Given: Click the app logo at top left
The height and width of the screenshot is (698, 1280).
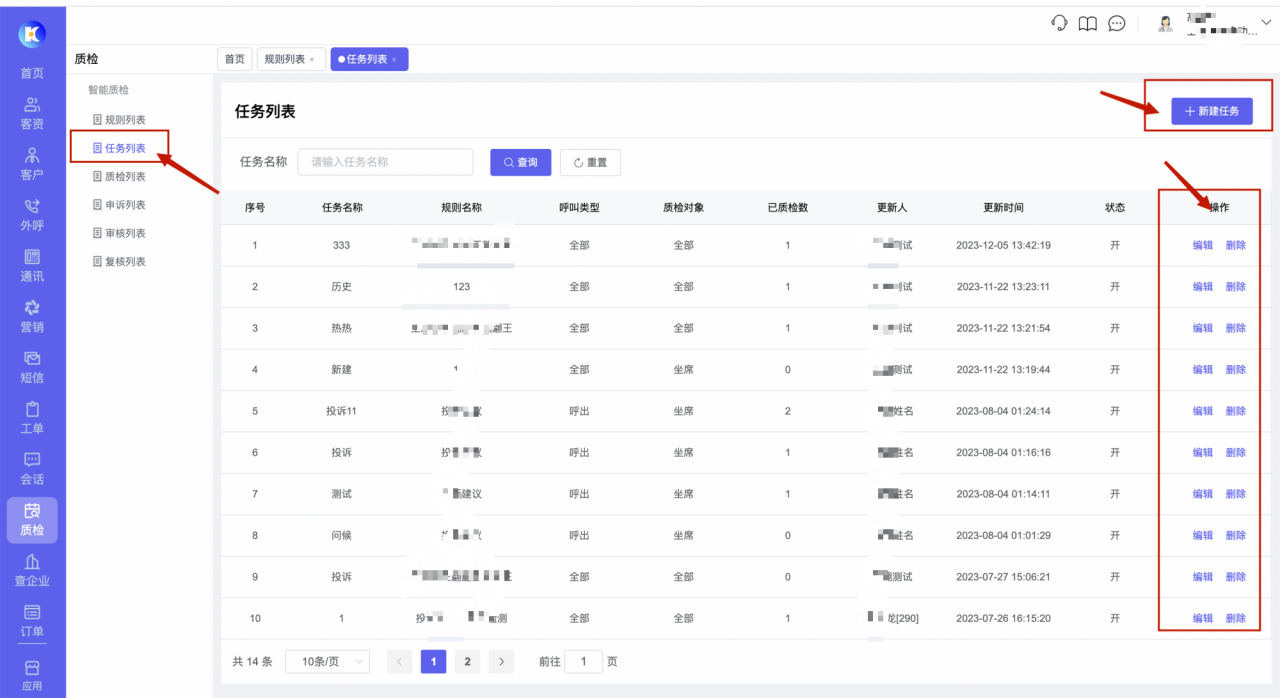Looking at the screenshot, I should point(32,34).
